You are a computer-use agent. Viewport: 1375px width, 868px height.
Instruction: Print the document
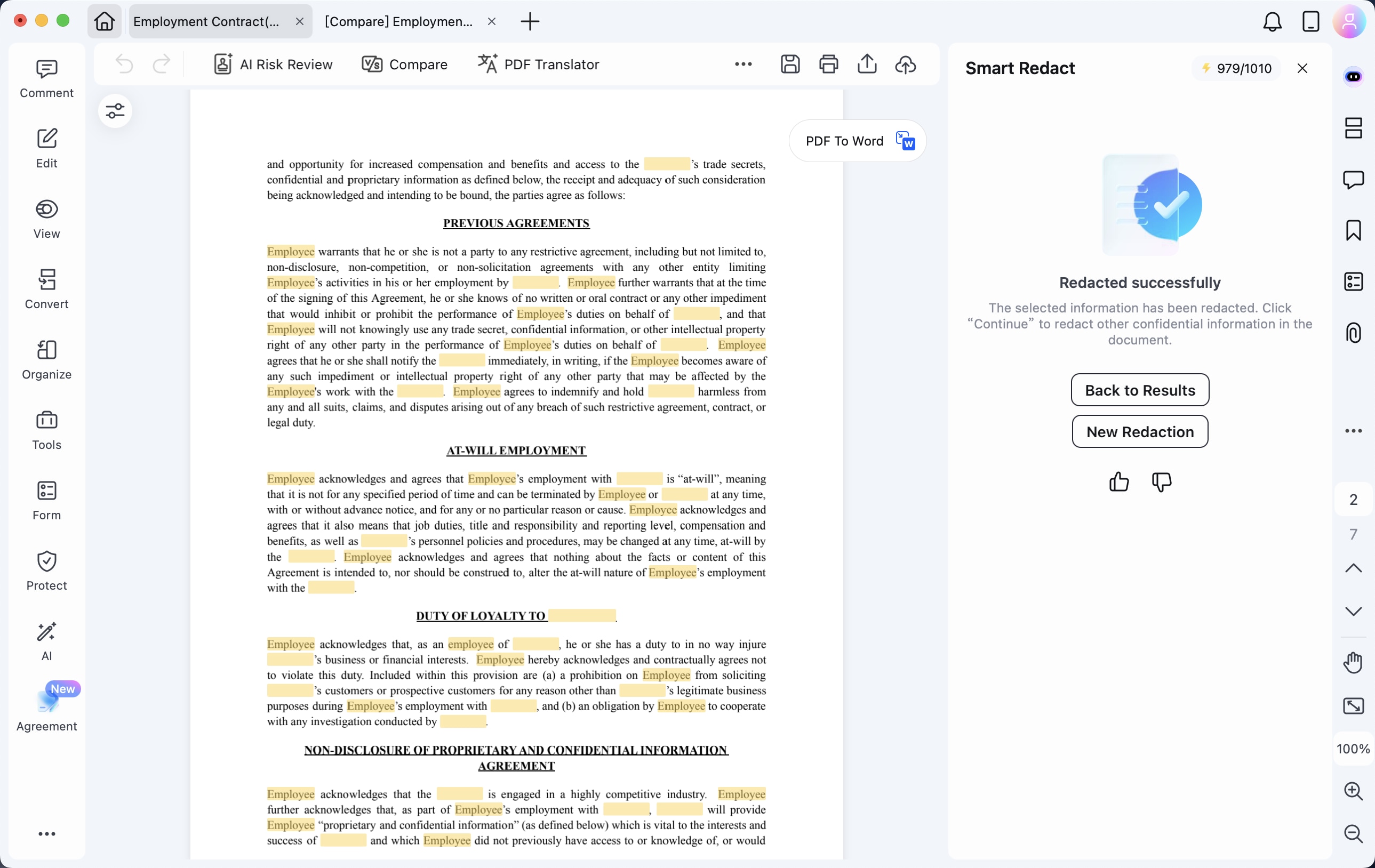pyautogui.click(x=828, y=64)
